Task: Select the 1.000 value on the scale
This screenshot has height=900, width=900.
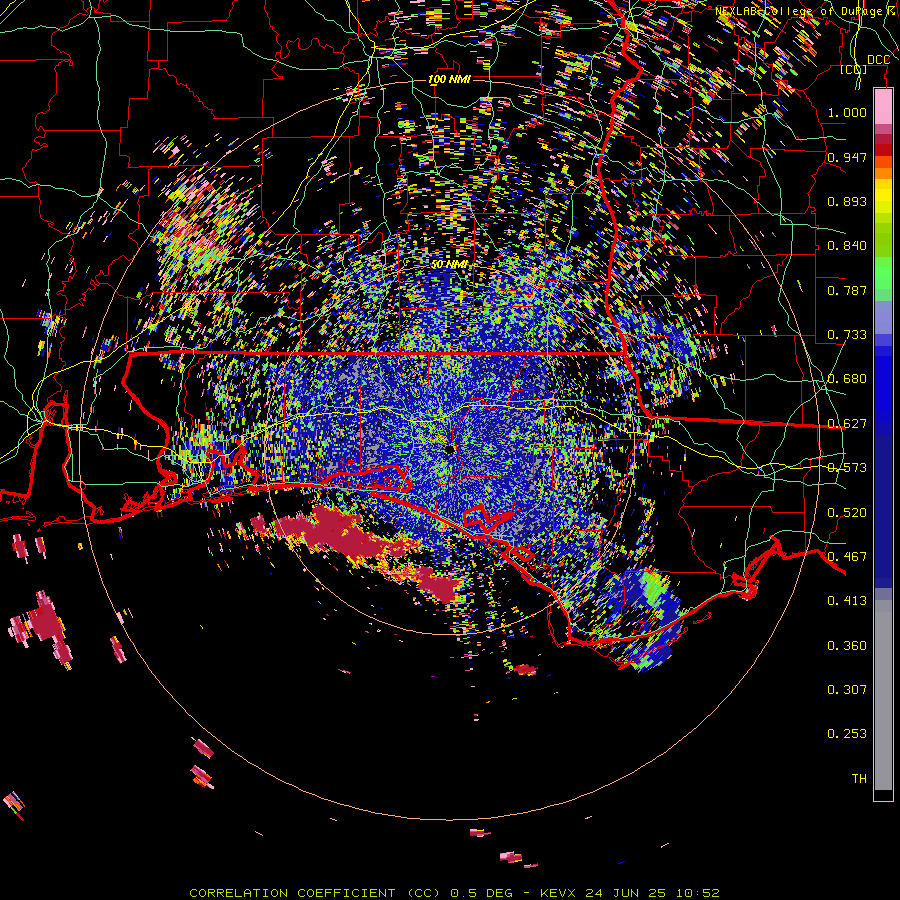Action: (847, 112)
